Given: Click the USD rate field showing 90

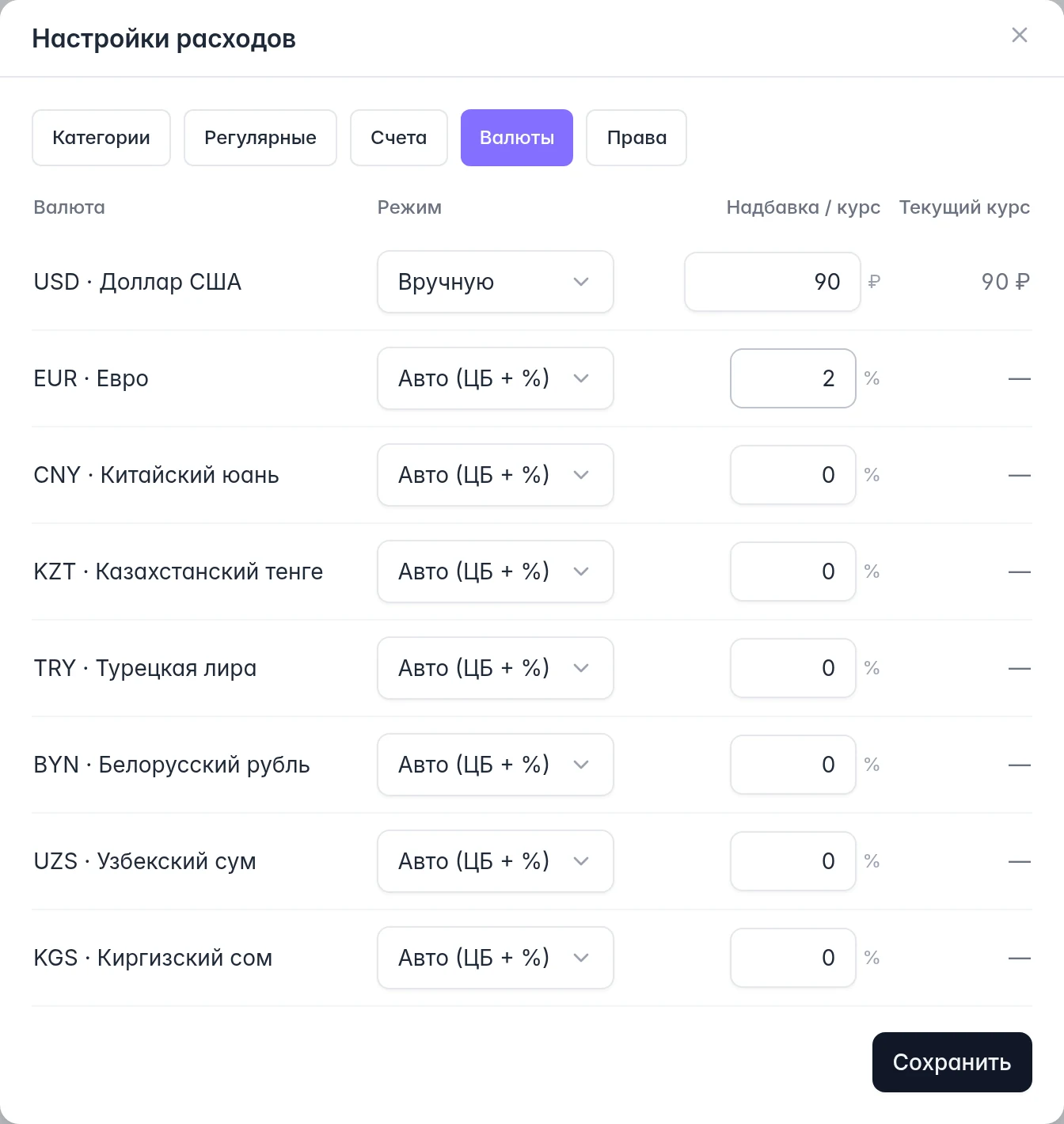Looking at the screenshot, I should tap(773, 282).
